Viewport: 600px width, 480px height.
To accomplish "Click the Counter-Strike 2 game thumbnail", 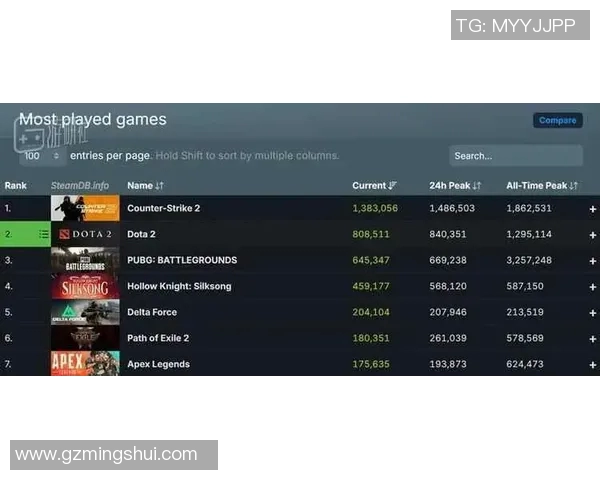I will [x=85, y=208].
